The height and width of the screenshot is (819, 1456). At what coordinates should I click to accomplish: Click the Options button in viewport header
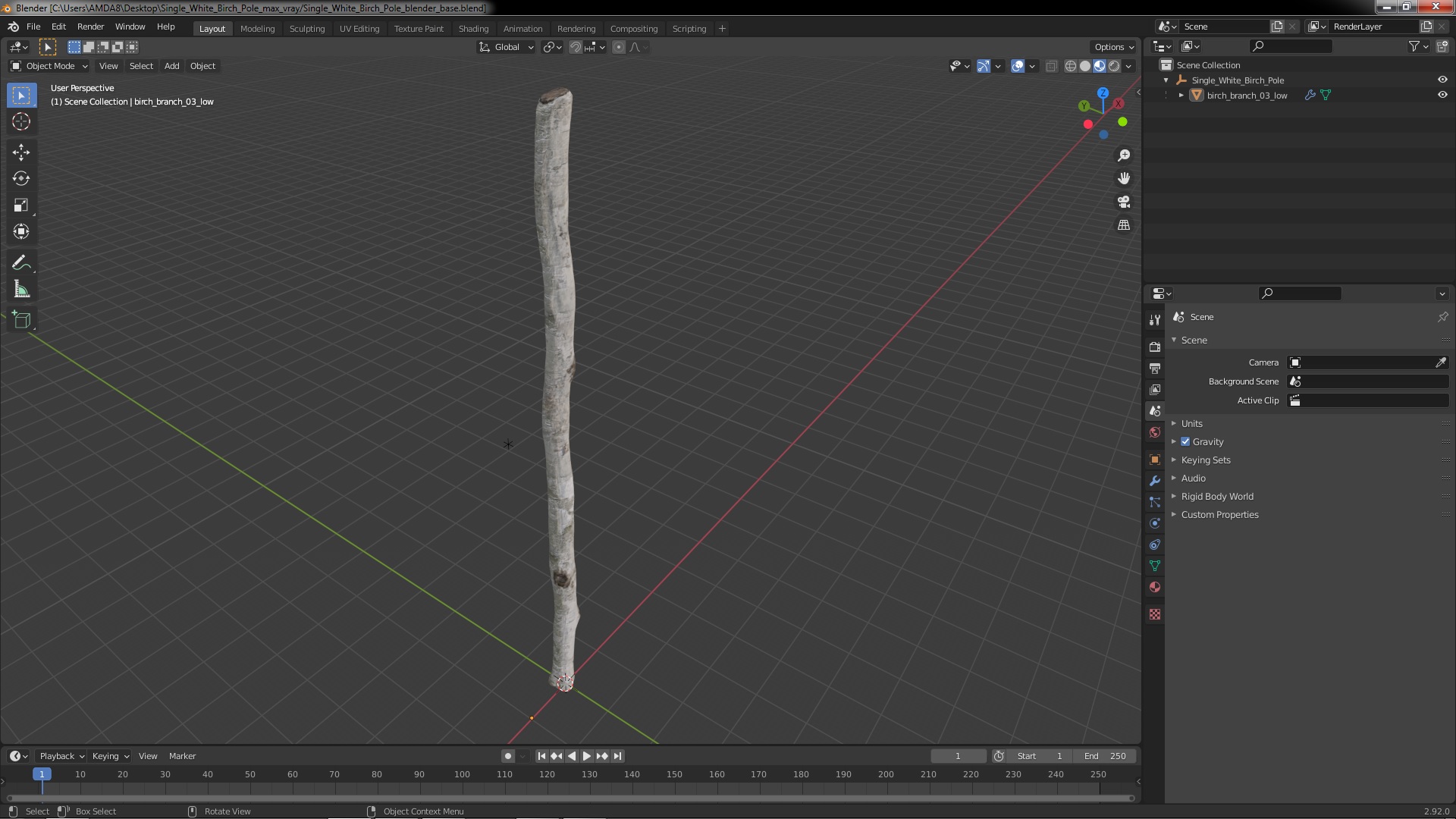(x=1114, y=47)
